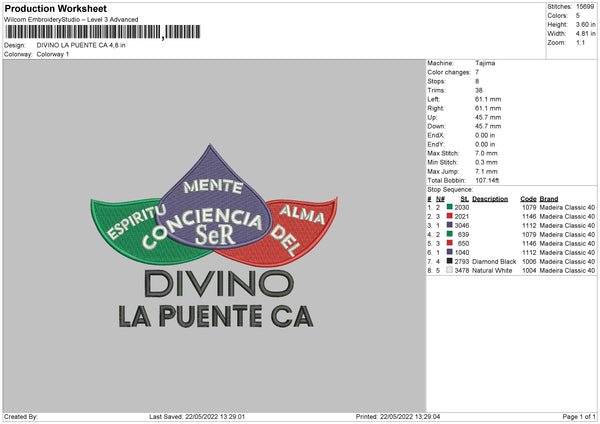Click the barcode at the top

103,32
